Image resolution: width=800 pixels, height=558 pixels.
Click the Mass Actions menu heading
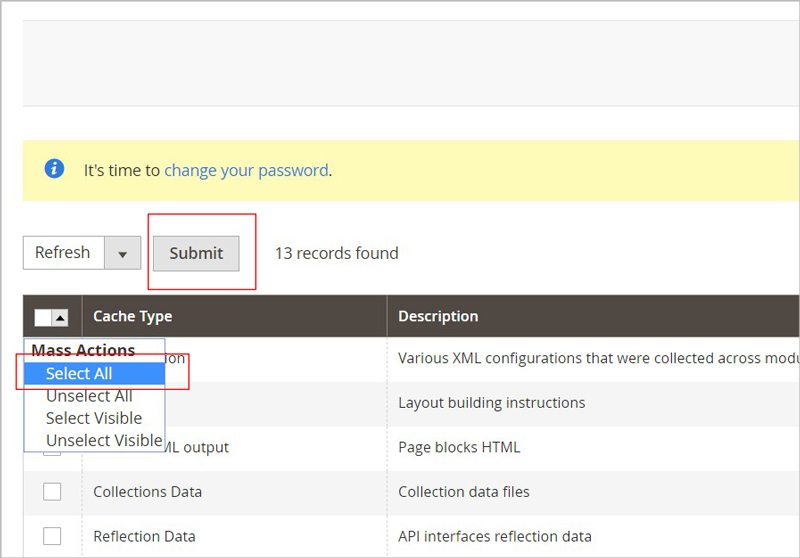[x=83, y=351]
